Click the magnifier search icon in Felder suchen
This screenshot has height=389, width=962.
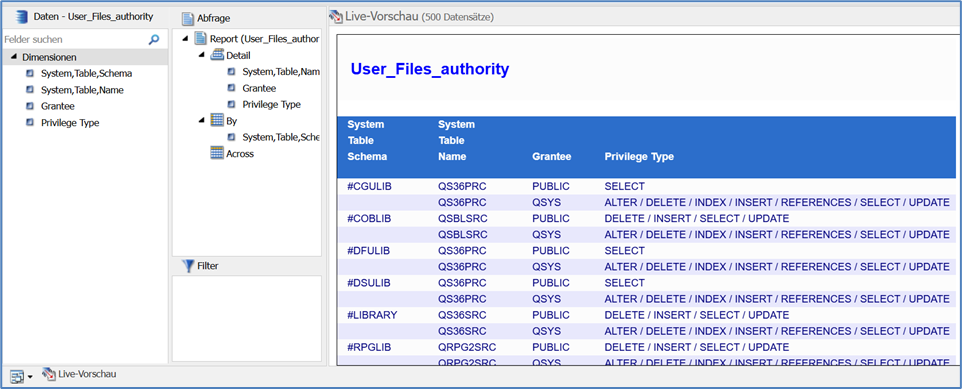coord(154,40)
